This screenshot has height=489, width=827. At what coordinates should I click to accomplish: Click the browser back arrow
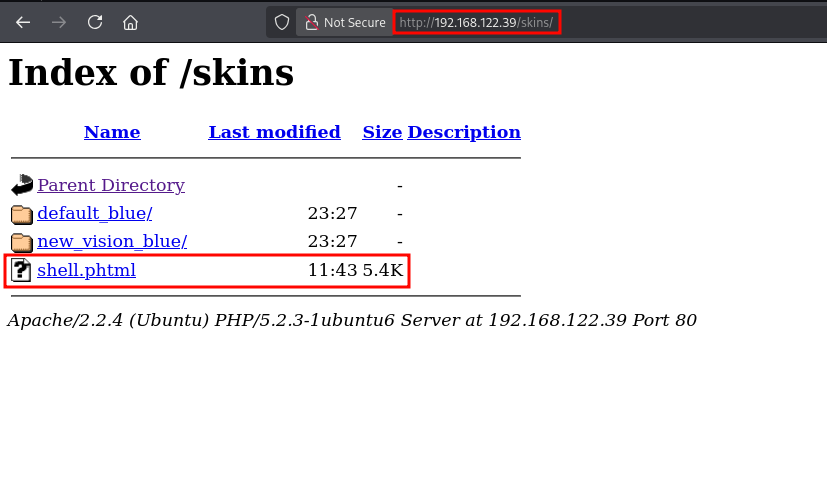[x=23, y=22]
